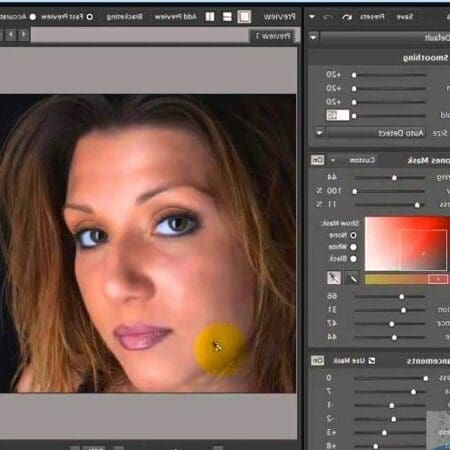Toggle the Use Mask checkbox in Enhancements
This screenshot has width=450, height=450.
(372, 361)
